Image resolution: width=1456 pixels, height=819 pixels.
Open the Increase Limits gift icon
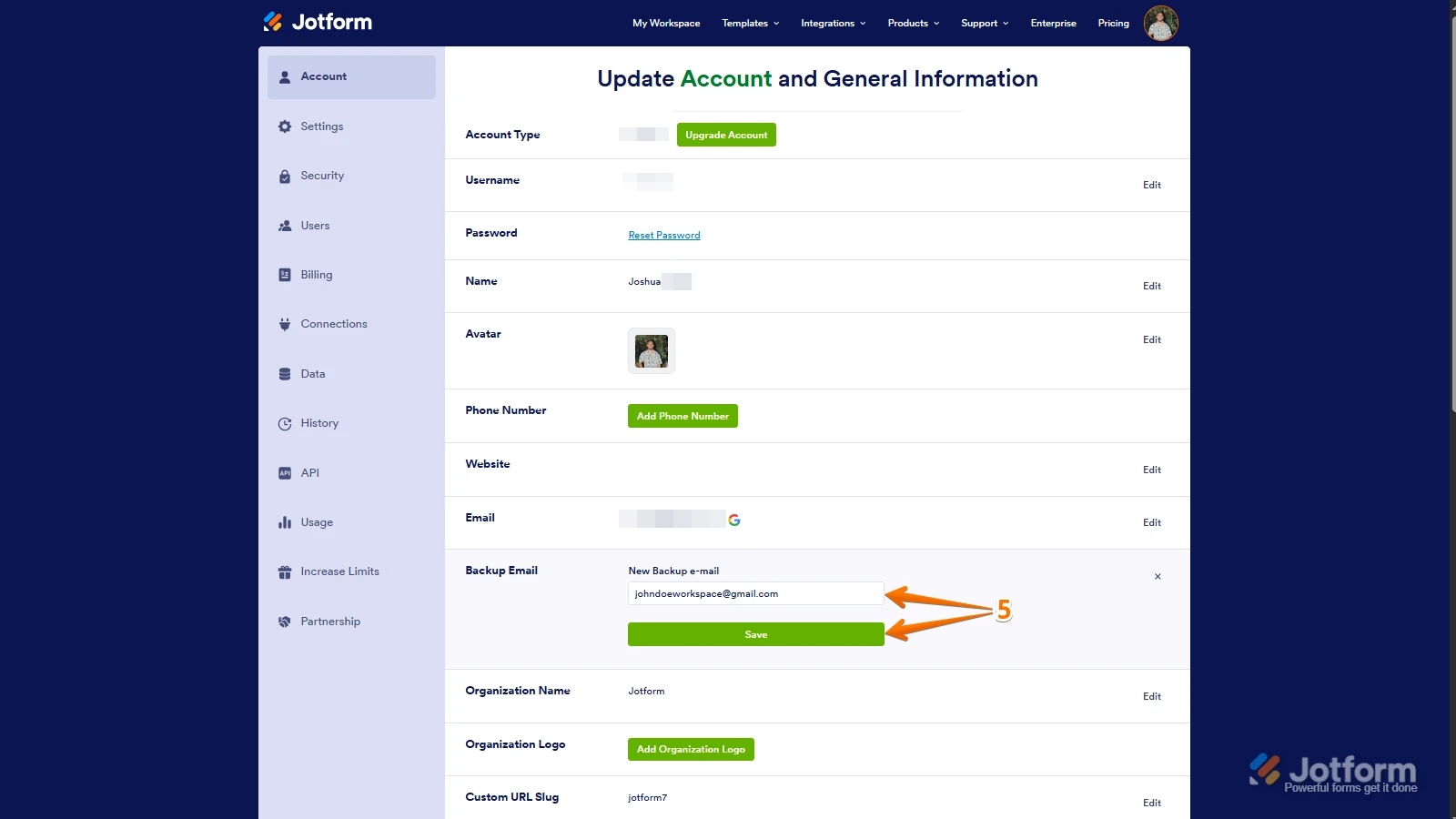point(286,571)
